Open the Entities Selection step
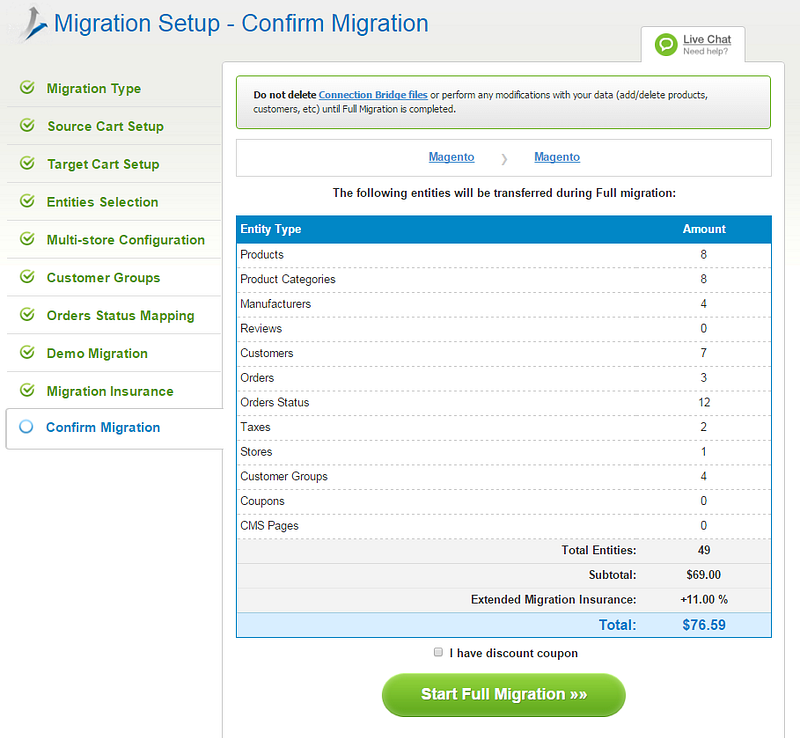Image resolution: width=800 pixels, height=738 pixels. tap(103, 202)
